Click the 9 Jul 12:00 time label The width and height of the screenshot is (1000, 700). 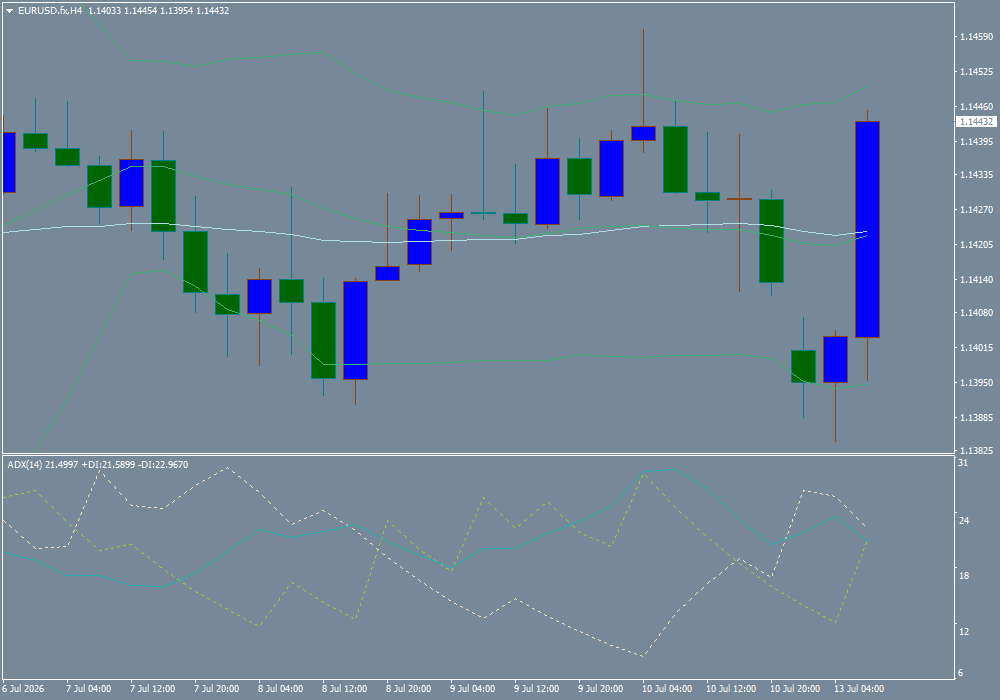(536, 689)
